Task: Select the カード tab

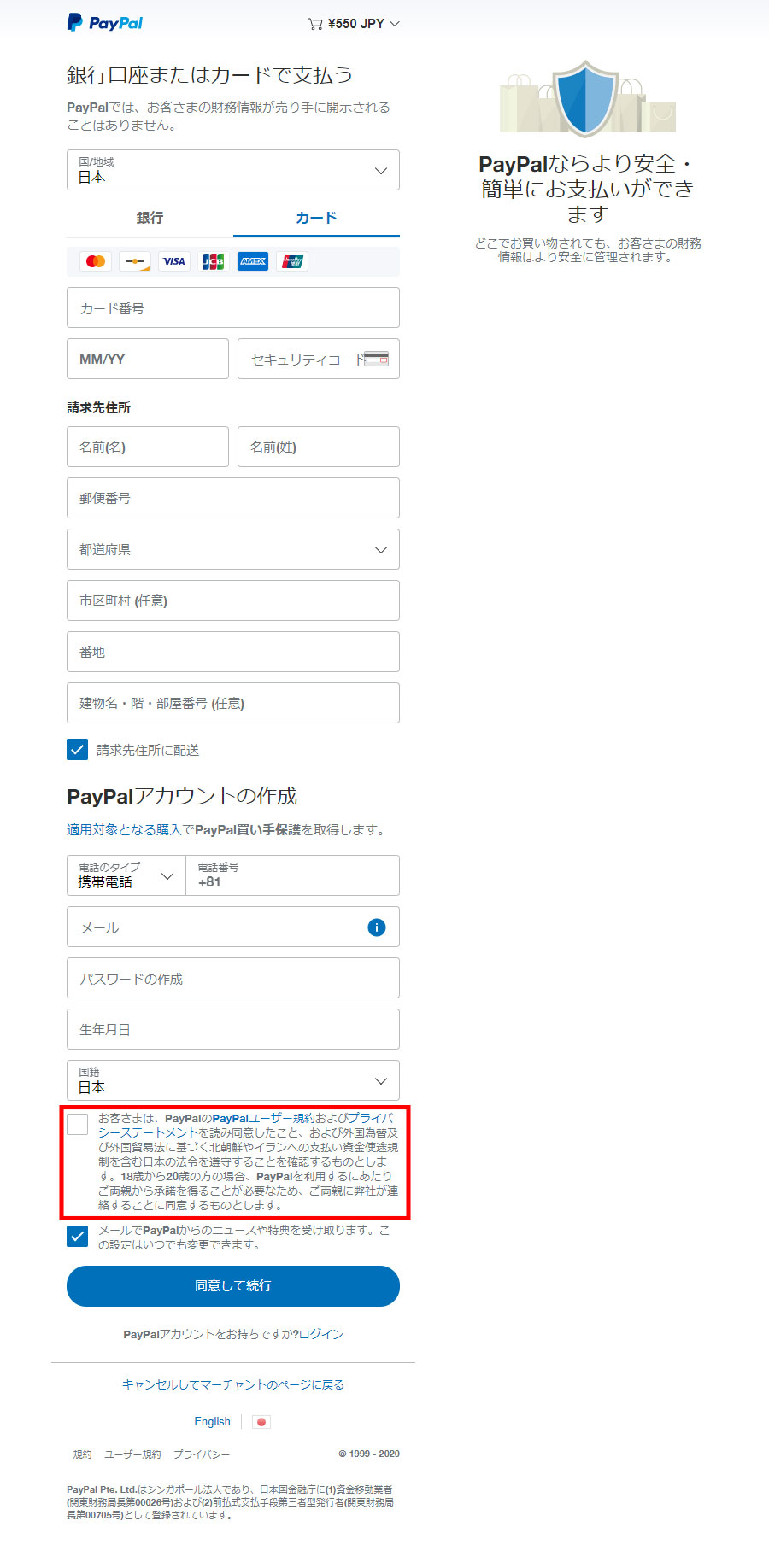Action: tap(316, 218)
